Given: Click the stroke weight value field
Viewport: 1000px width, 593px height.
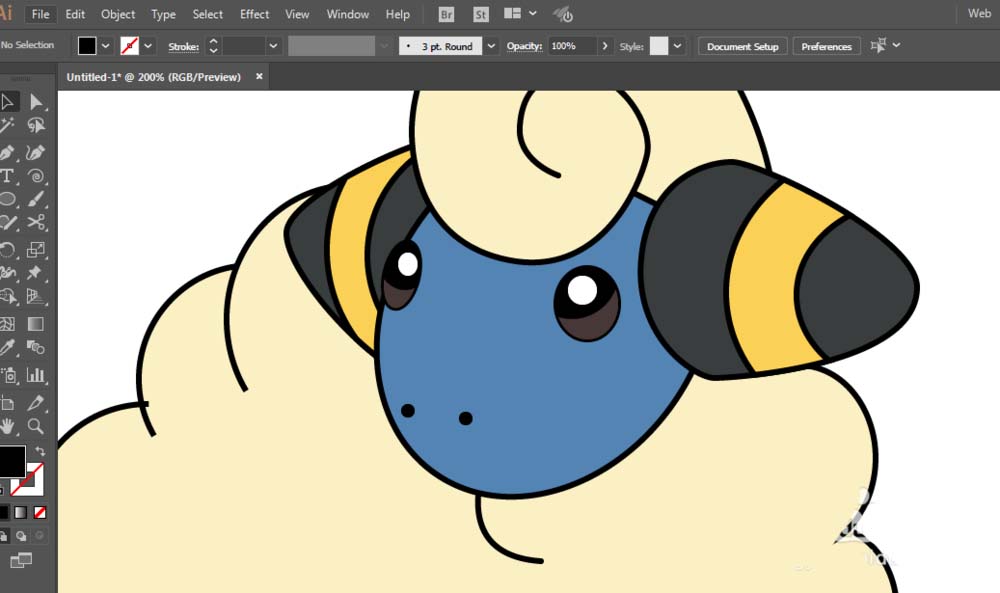Looking at the screenshot, I should click(x=244, y=46).
